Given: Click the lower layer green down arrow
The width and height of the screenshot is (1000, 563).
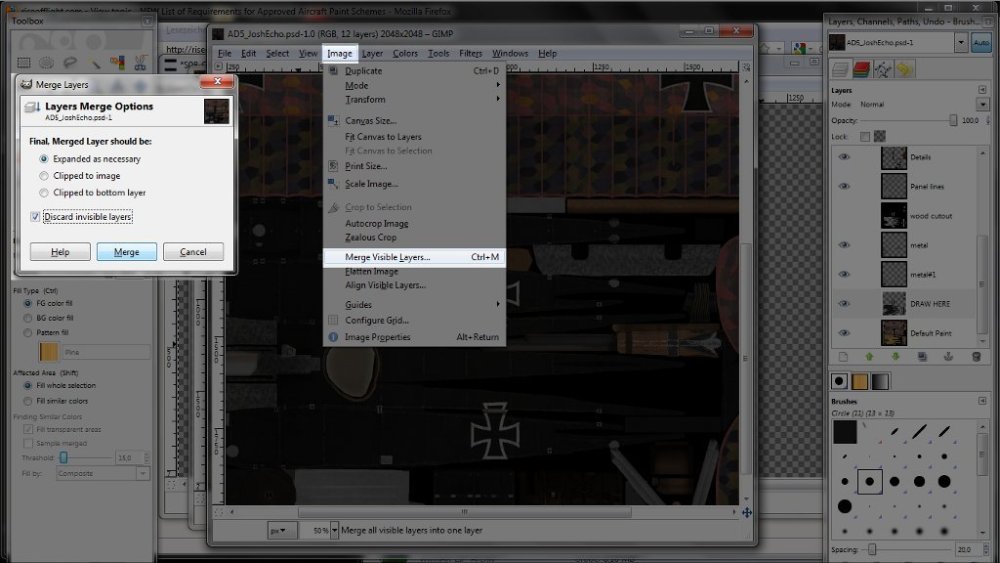Looking at the screenshot, I should click(896, 356).
